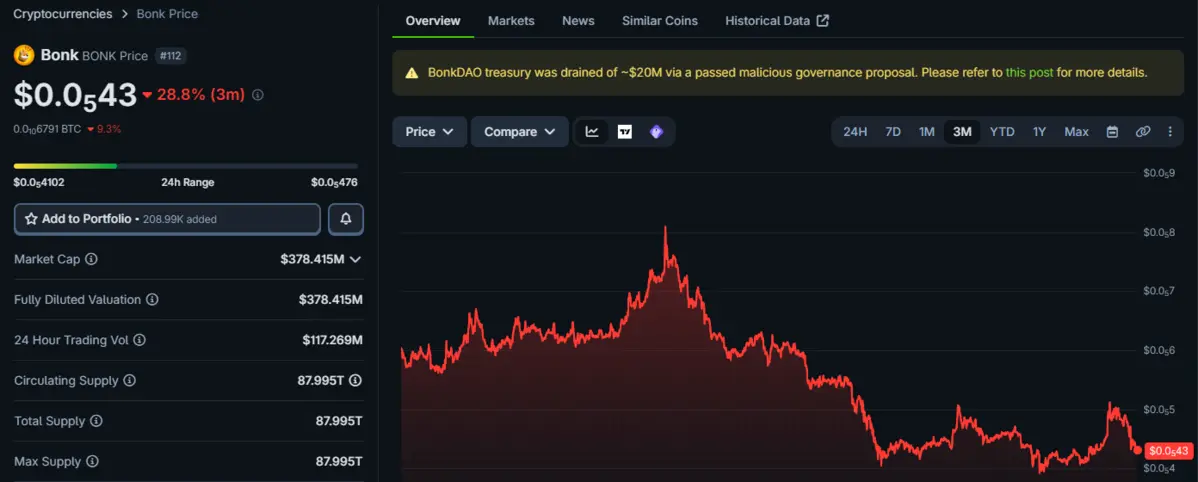Open the calendar date range picker
This screenshot has width=1198, height=482.
tap(1112, 131)
